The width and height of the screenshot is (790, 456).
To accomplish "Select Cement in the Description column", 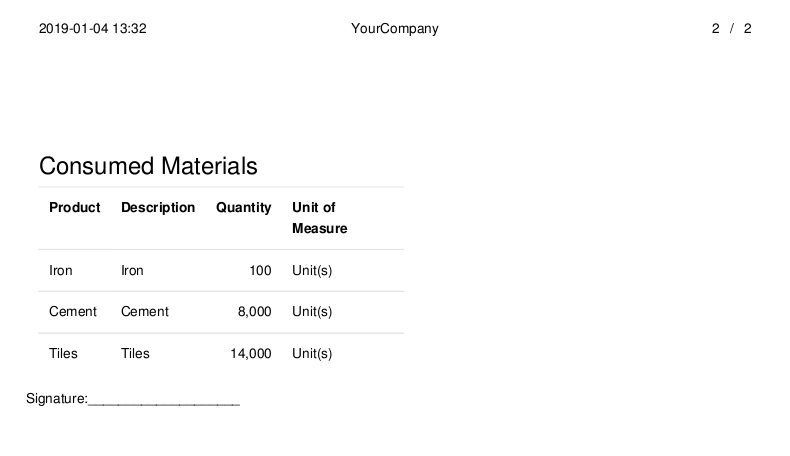I will (145, 311).
